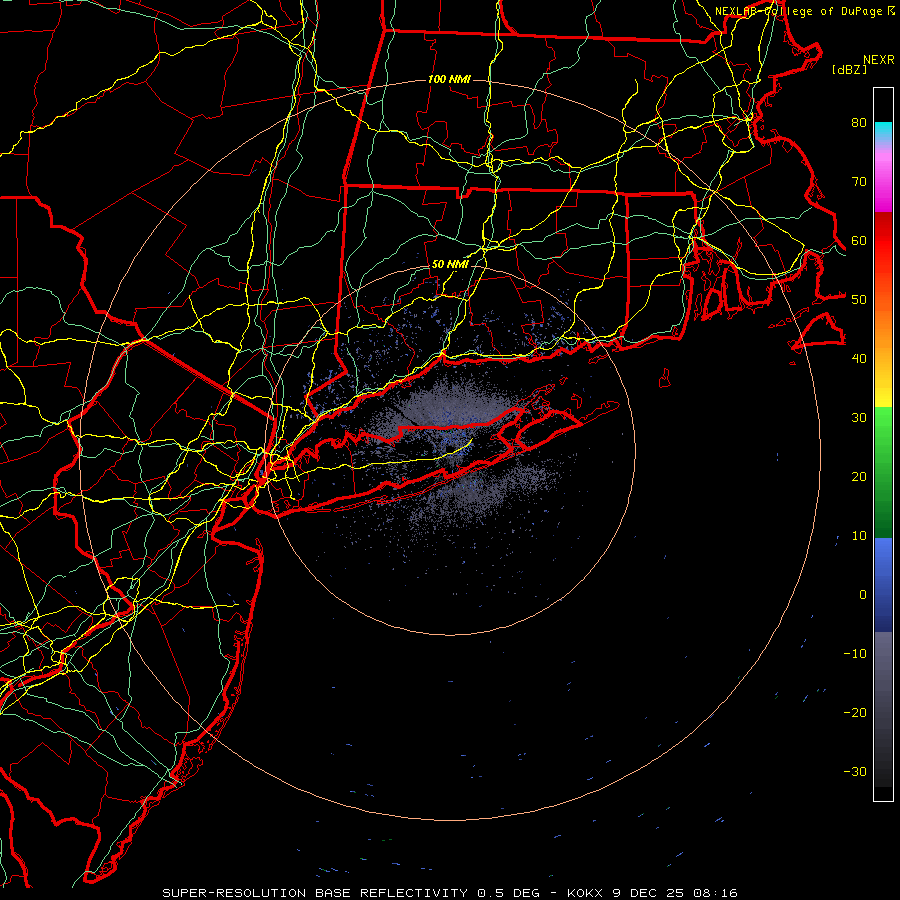This screenshot has height=900, width=900.
Task: Click the "0.5 DEG" elevation text in footer
Action: point(509,893)
